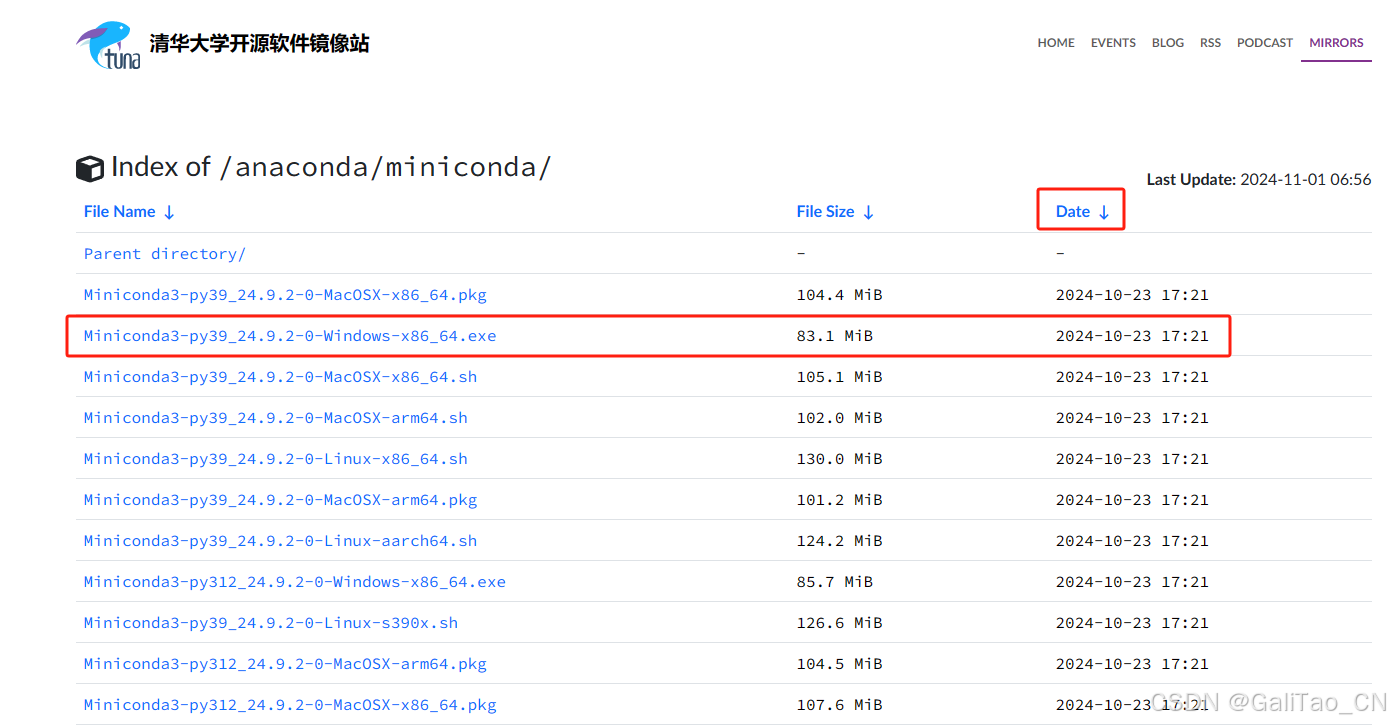Download Miniconda3-py39_24.9.2-0-Linux-s390x.sh

[271, 623]
